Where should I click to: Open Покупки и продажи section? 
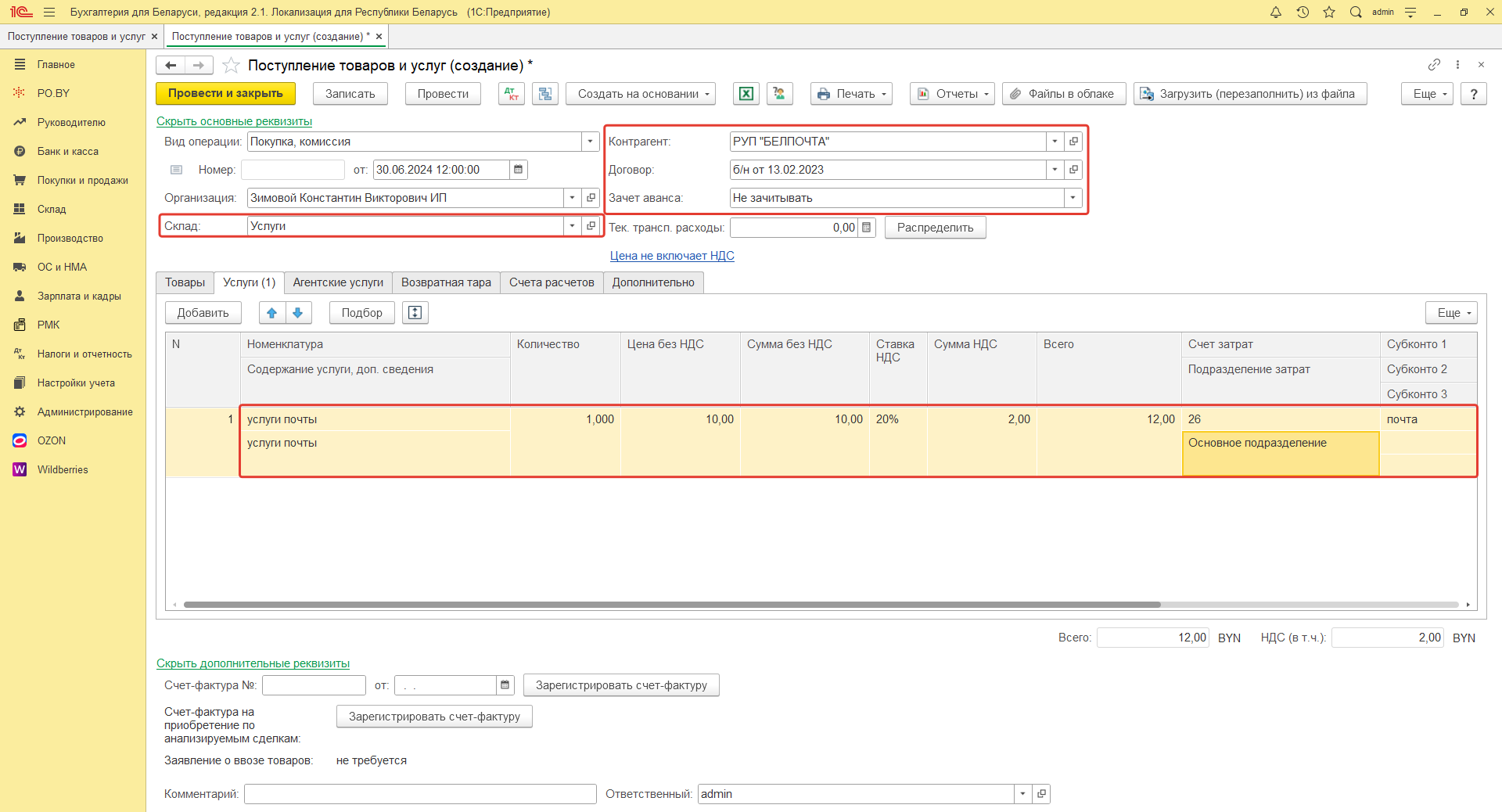click(x=83, y=180)
